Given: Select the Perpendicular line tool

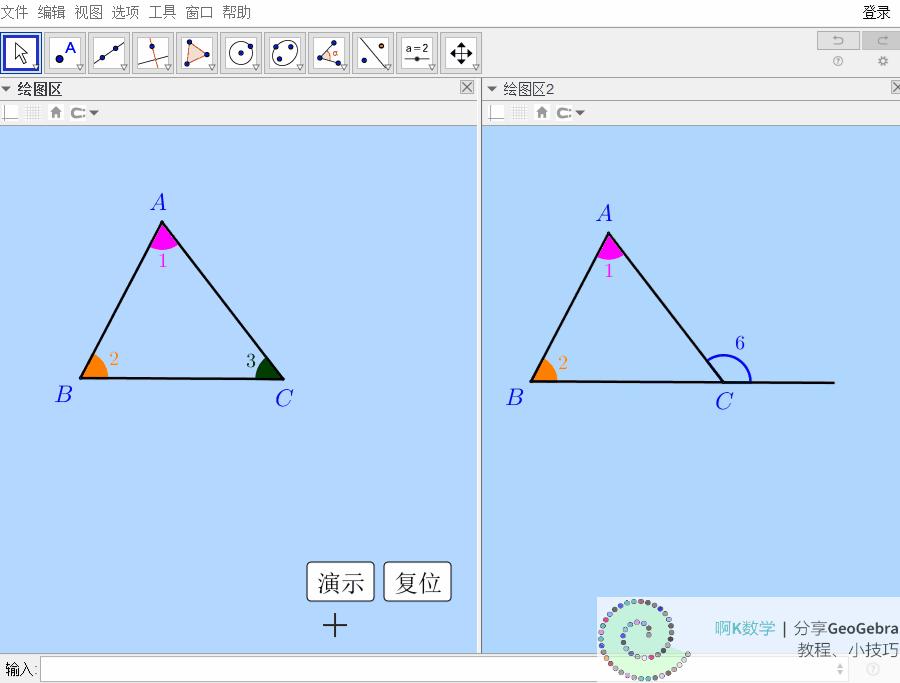Looking at the screenshot, I should point(153,53).
